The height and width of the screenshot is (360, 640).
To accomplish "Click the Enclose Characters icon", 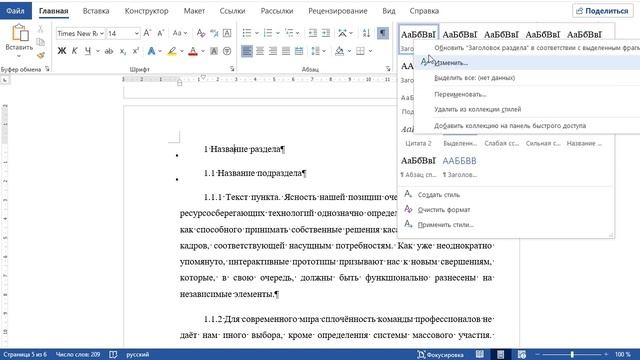I will point(227,51).
